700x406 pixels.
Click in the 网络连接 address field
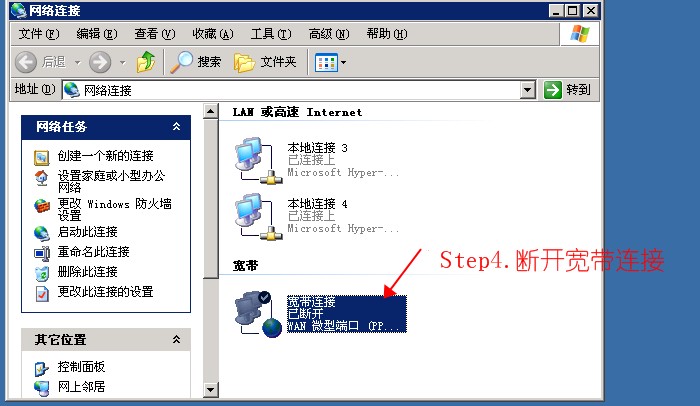pyautogui.click(x=292, y=90)
